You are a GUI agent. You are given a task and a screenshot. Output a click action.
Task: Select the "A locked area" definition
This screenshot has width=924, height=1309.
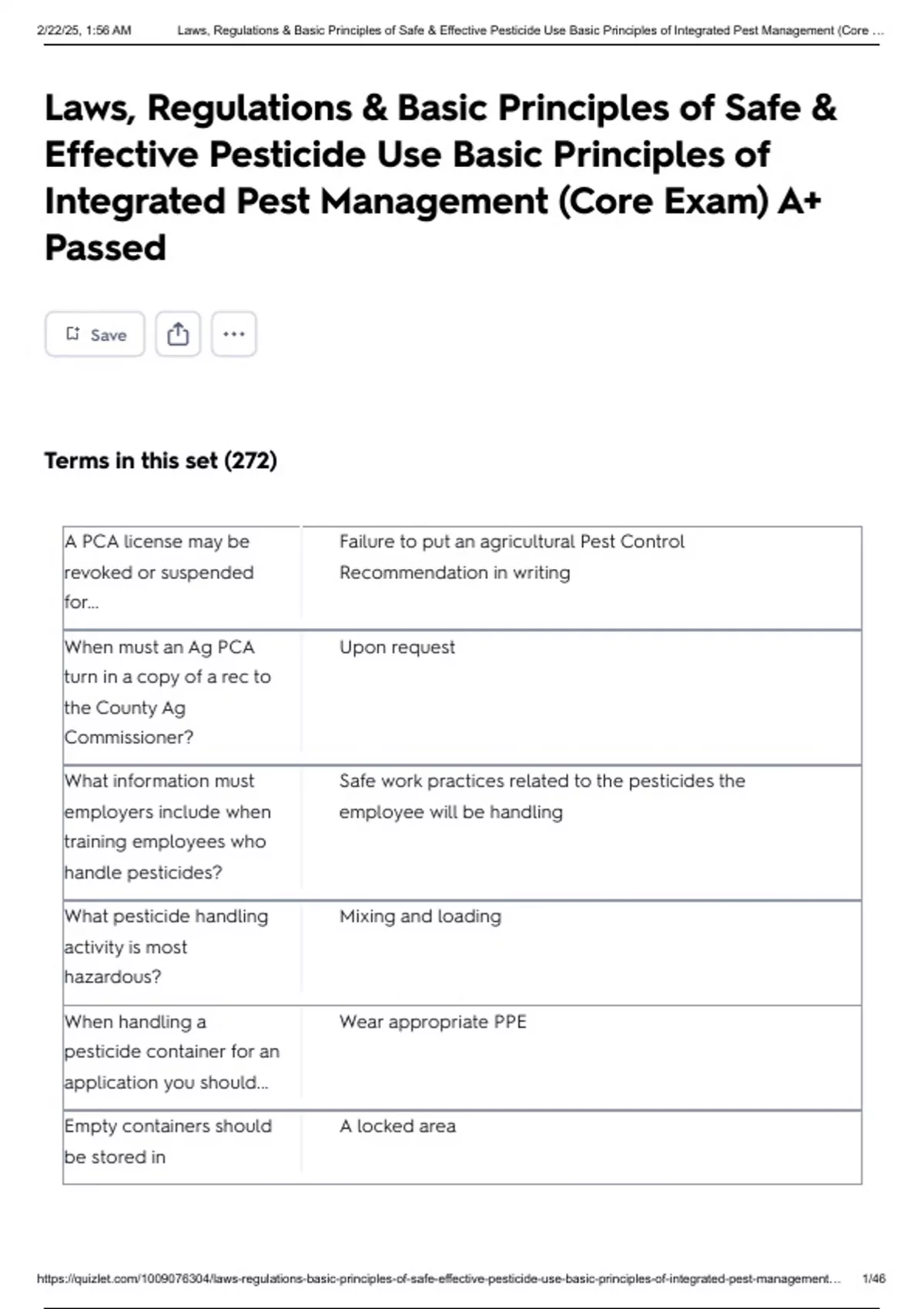pyautogui.click(x=397, y=1127)
